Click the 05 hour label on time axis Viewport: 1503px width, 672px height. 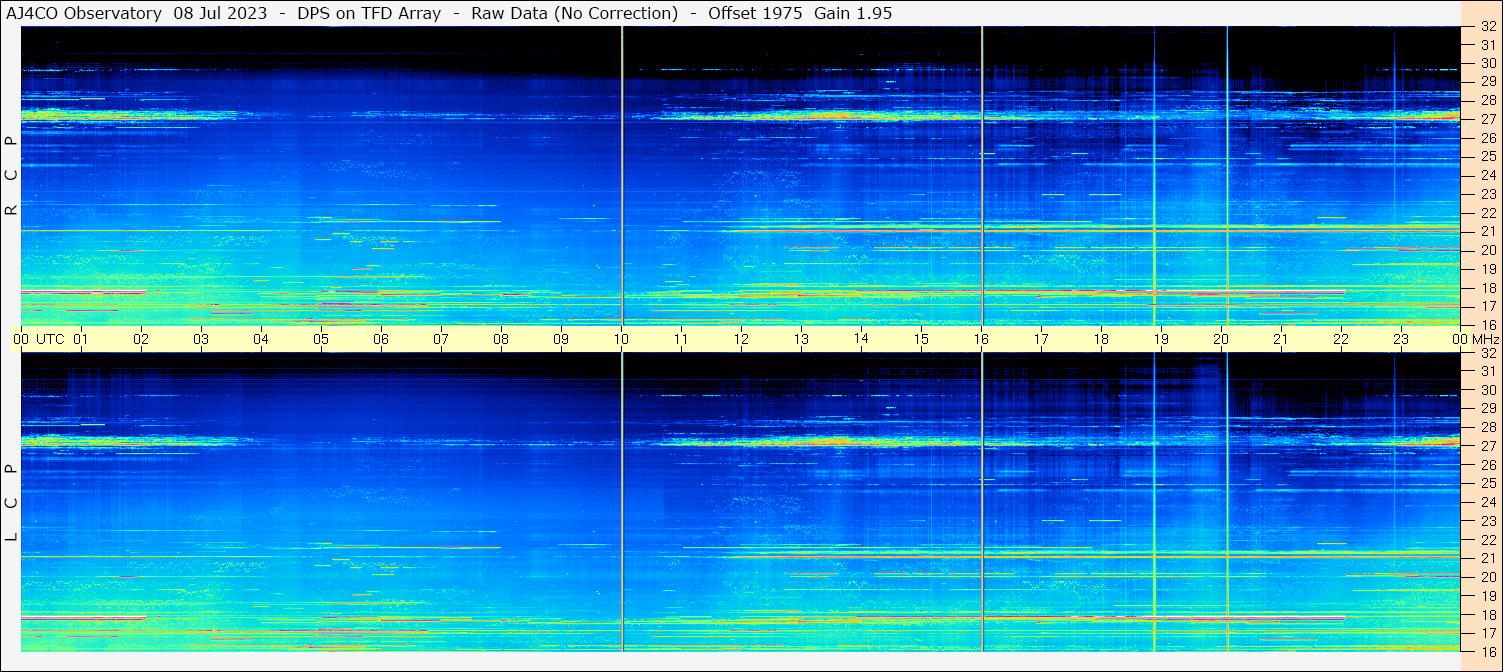pos(320,339)
